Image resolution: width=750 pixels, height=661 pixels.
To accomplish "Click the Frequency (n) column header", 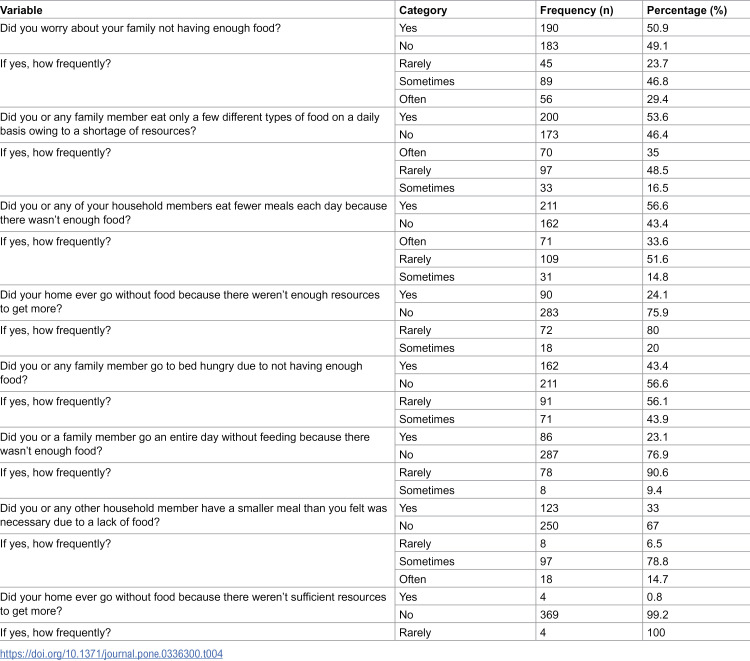I will [576, 10].
